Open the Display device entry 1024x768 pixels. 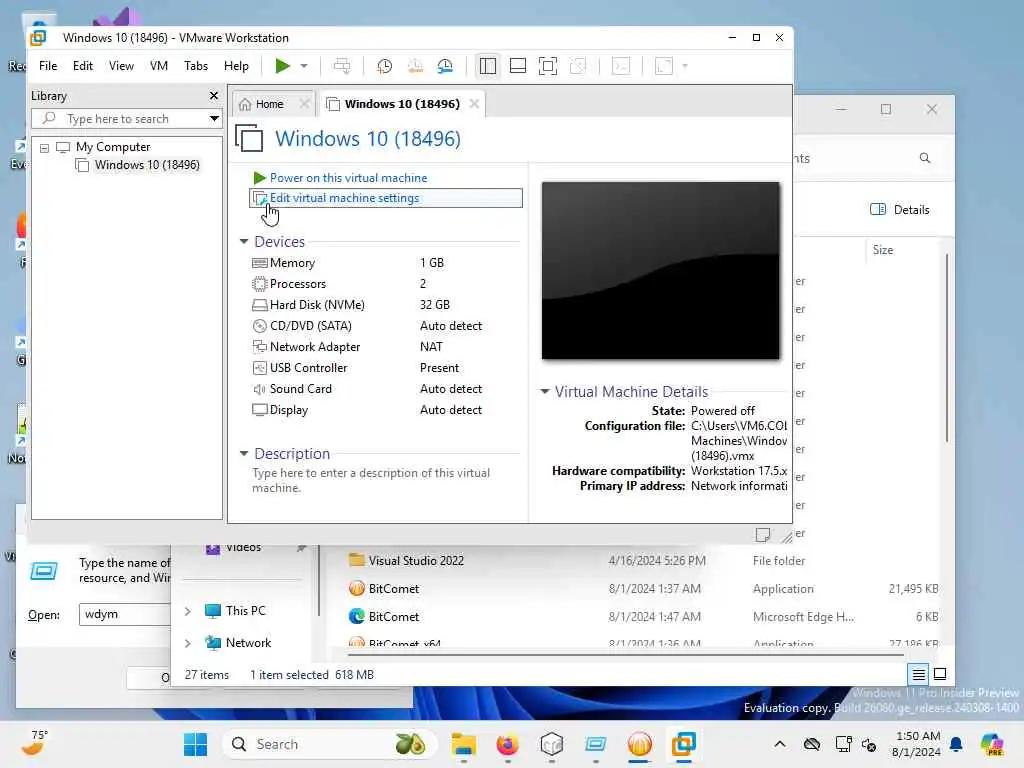[x=289, y=410]
